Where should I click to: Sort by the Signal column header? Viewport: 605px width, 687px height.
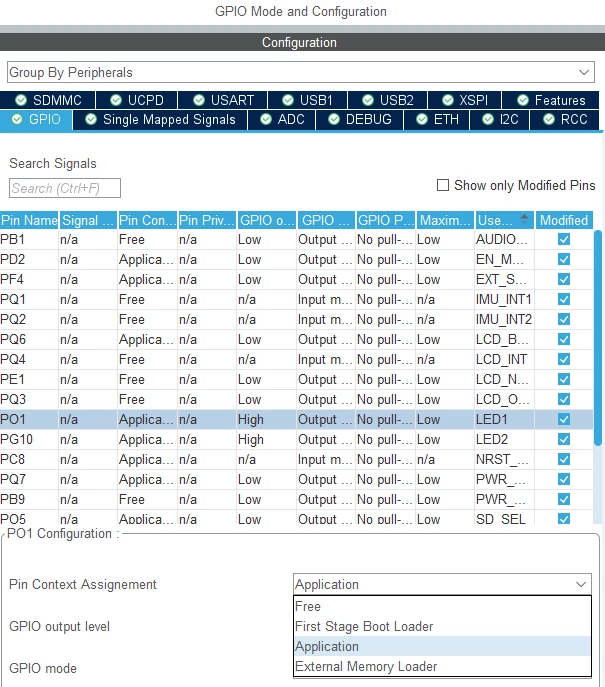tap(88, 220)
